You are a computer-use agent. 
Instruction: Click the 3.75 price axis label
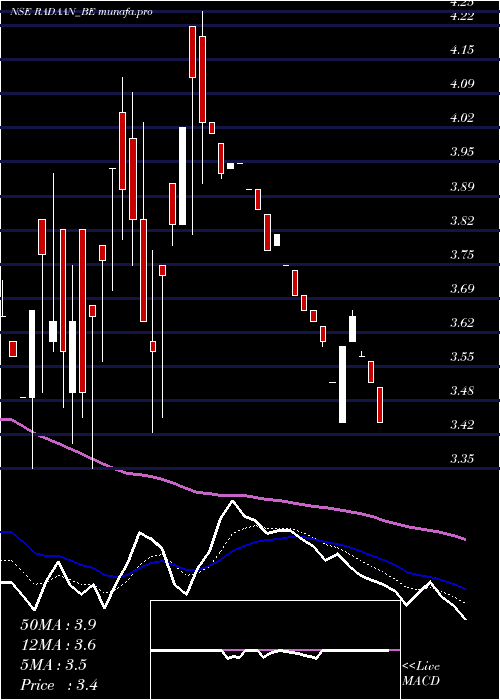[x=462, y=254]
